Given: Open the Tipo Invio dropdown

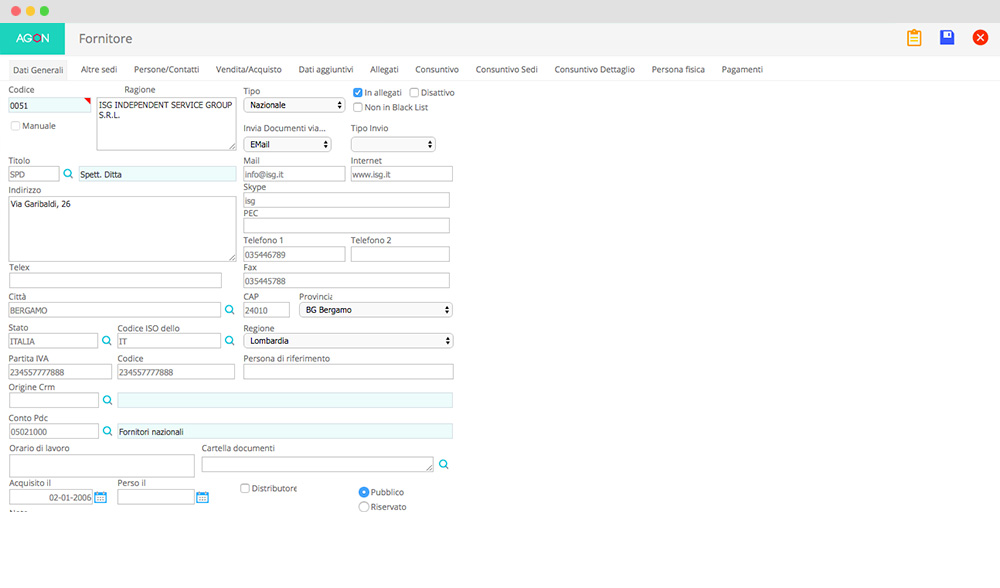Looking at the screenshot, I should click(393, 144).
